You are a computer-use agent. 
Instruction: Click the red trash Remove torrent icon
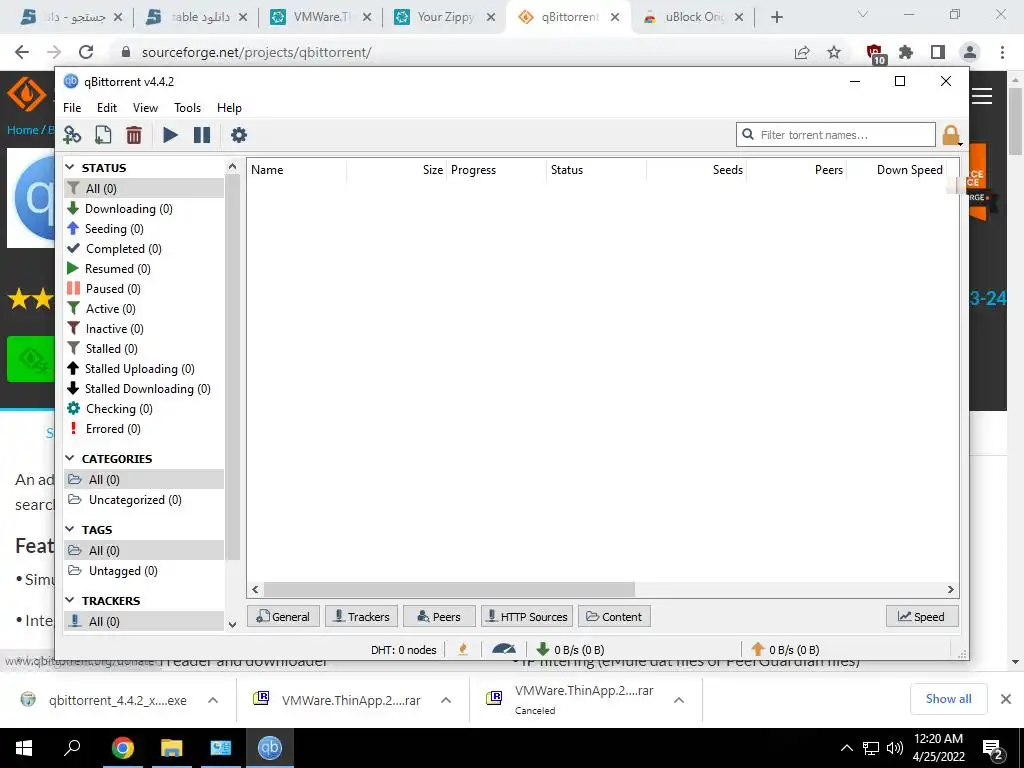tap(134, 135)
